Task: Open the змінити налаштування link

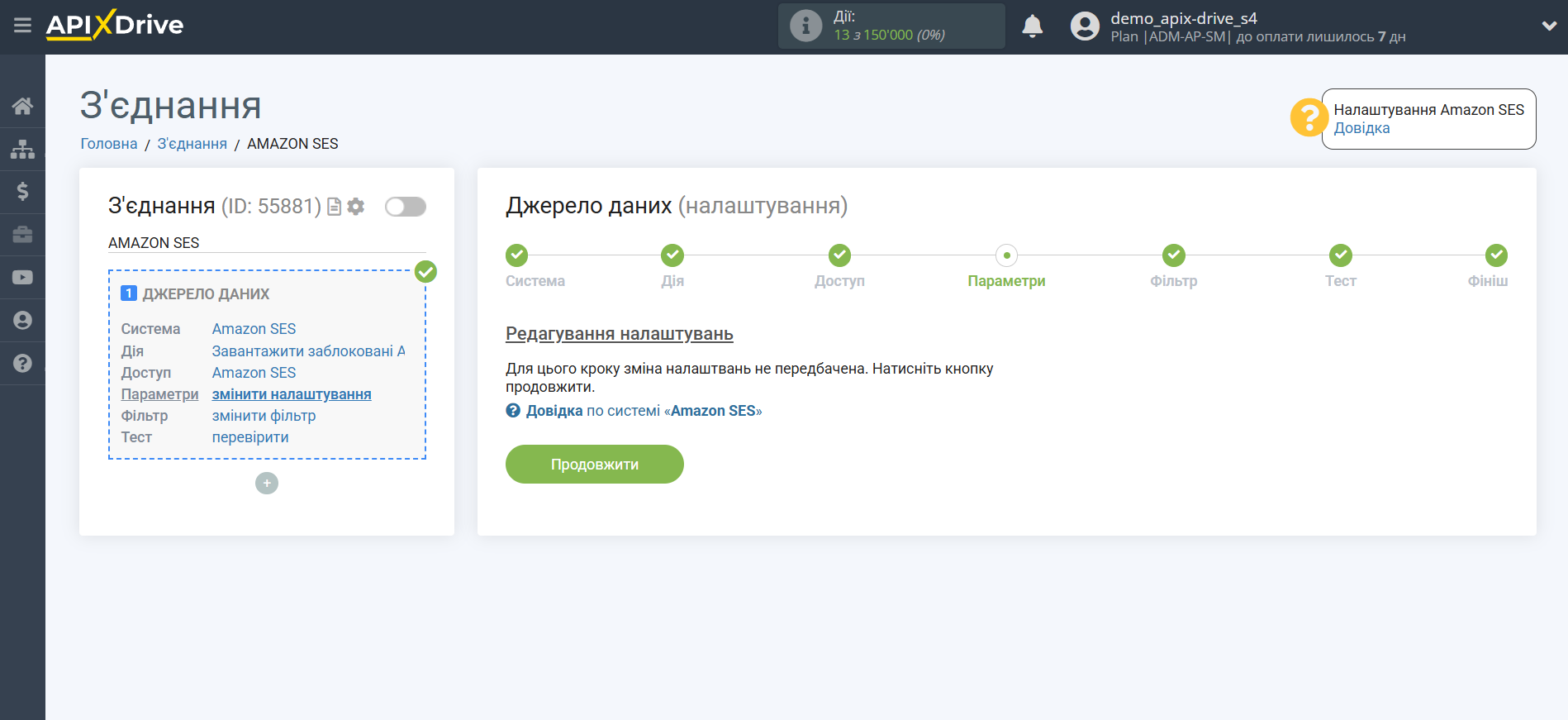Action: pyautogui.click(x=292, y=394)
